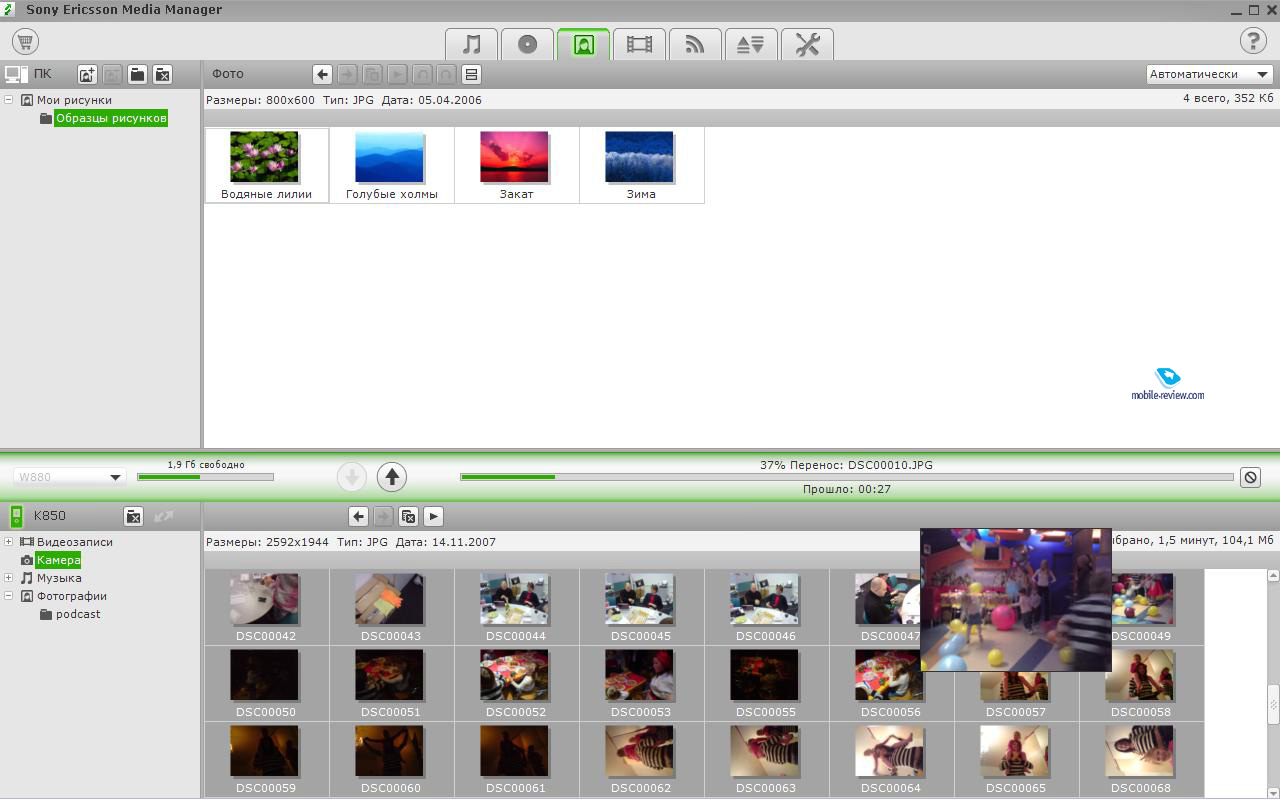
Task: Select Камера in phone tree
Action: (58, 560)
